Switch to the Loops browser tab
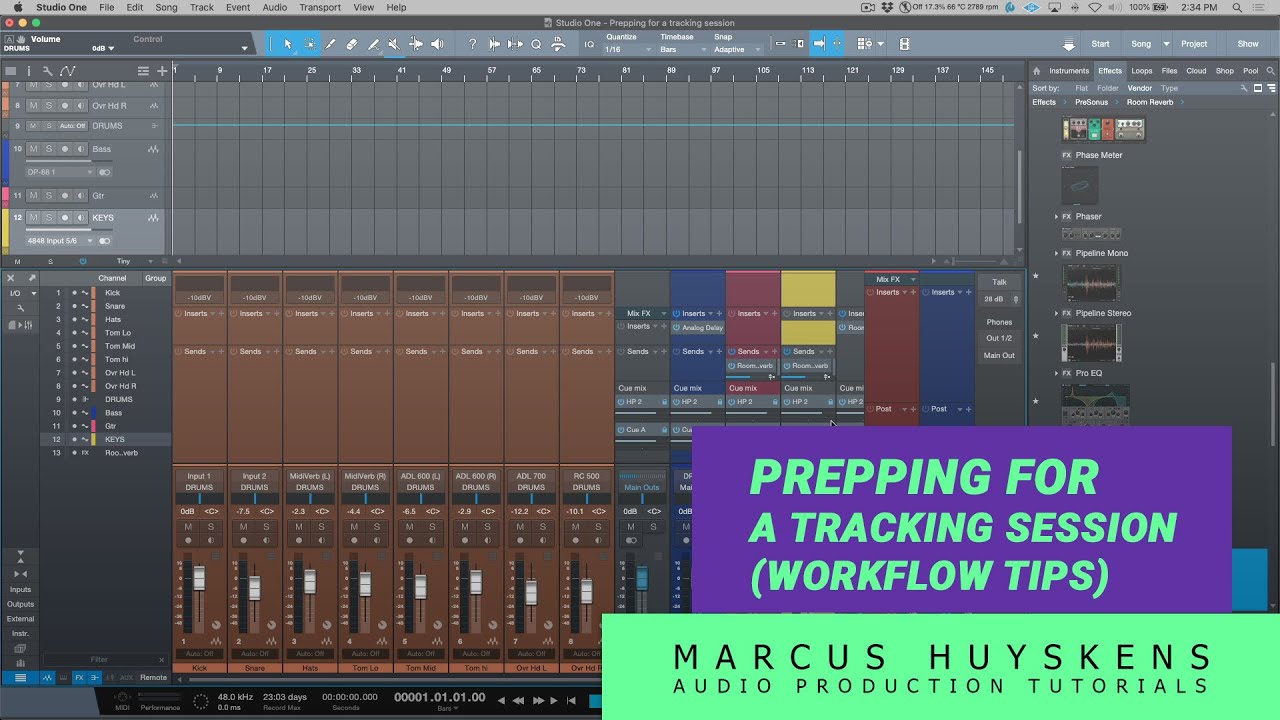 tap(1142, 71)
